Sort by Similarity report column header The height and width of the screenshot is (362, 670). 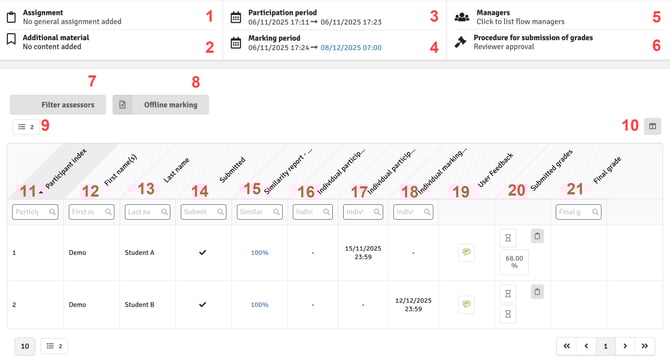pyautogui.click(x=288, y=171)
